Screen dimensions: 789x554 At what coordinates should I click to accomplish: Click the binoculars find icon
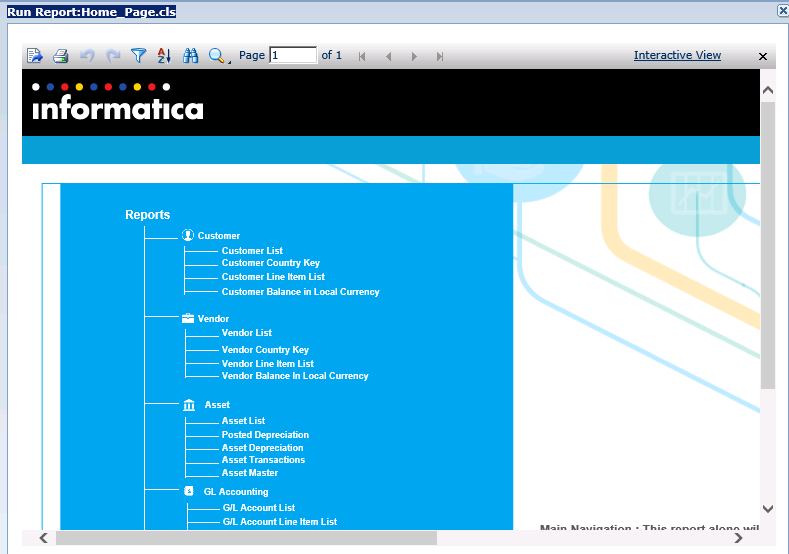point(191,56)
